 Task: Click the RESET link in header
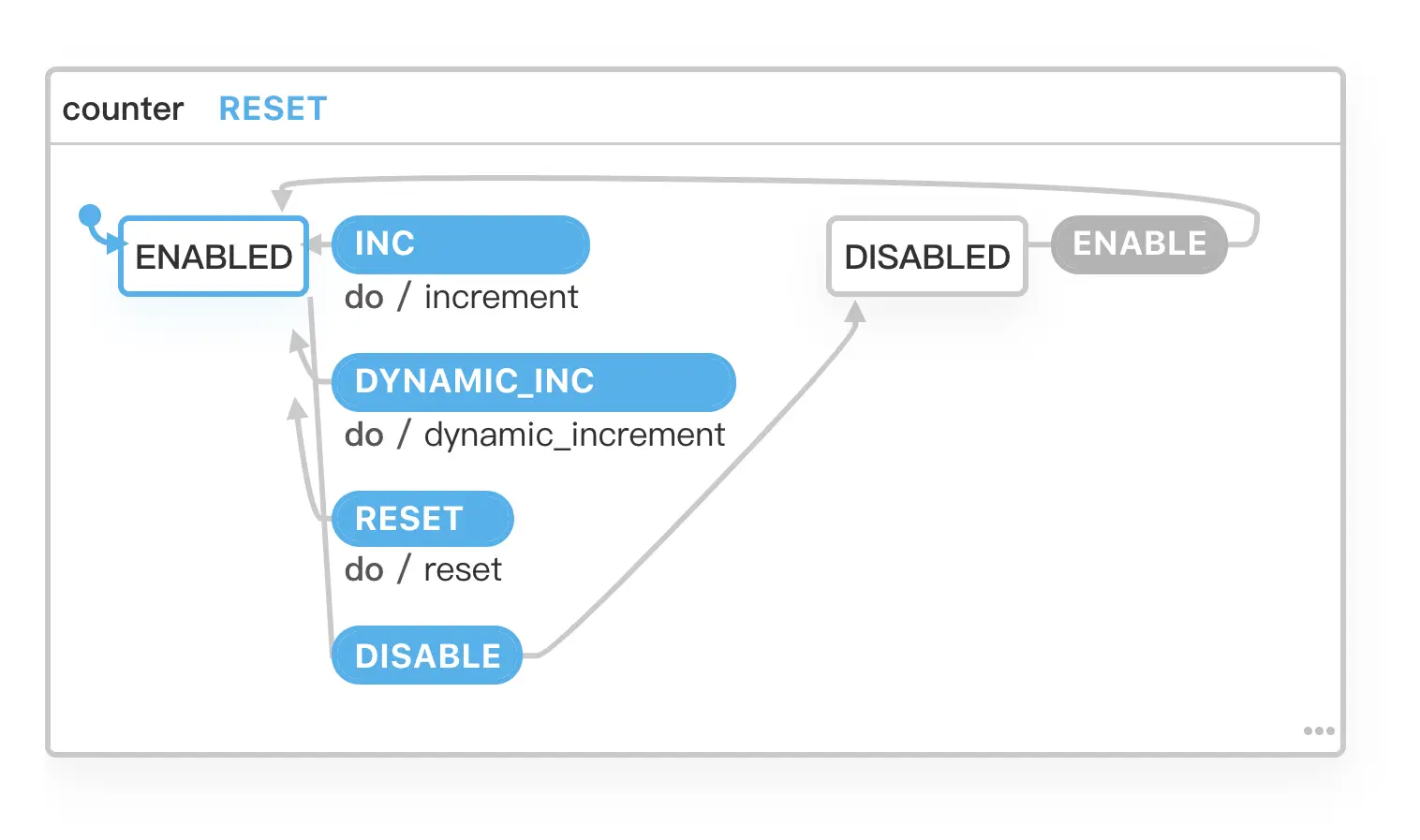click(x=273, y=109)
